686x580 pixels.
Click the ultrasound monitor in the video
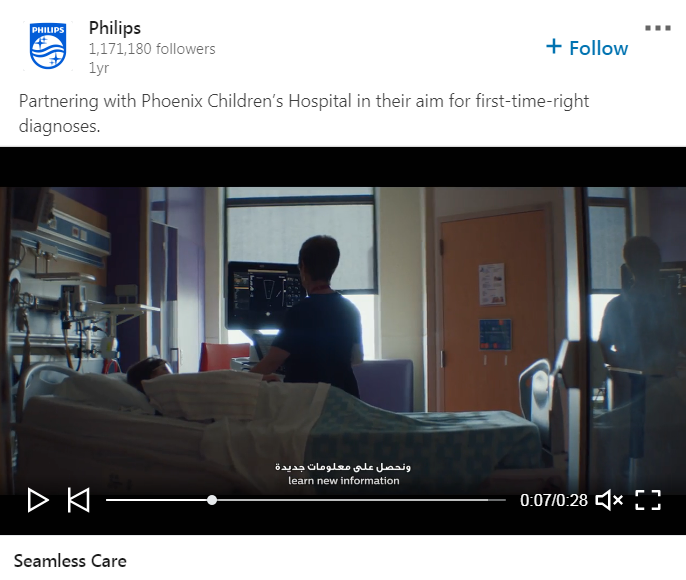(265, 295)
